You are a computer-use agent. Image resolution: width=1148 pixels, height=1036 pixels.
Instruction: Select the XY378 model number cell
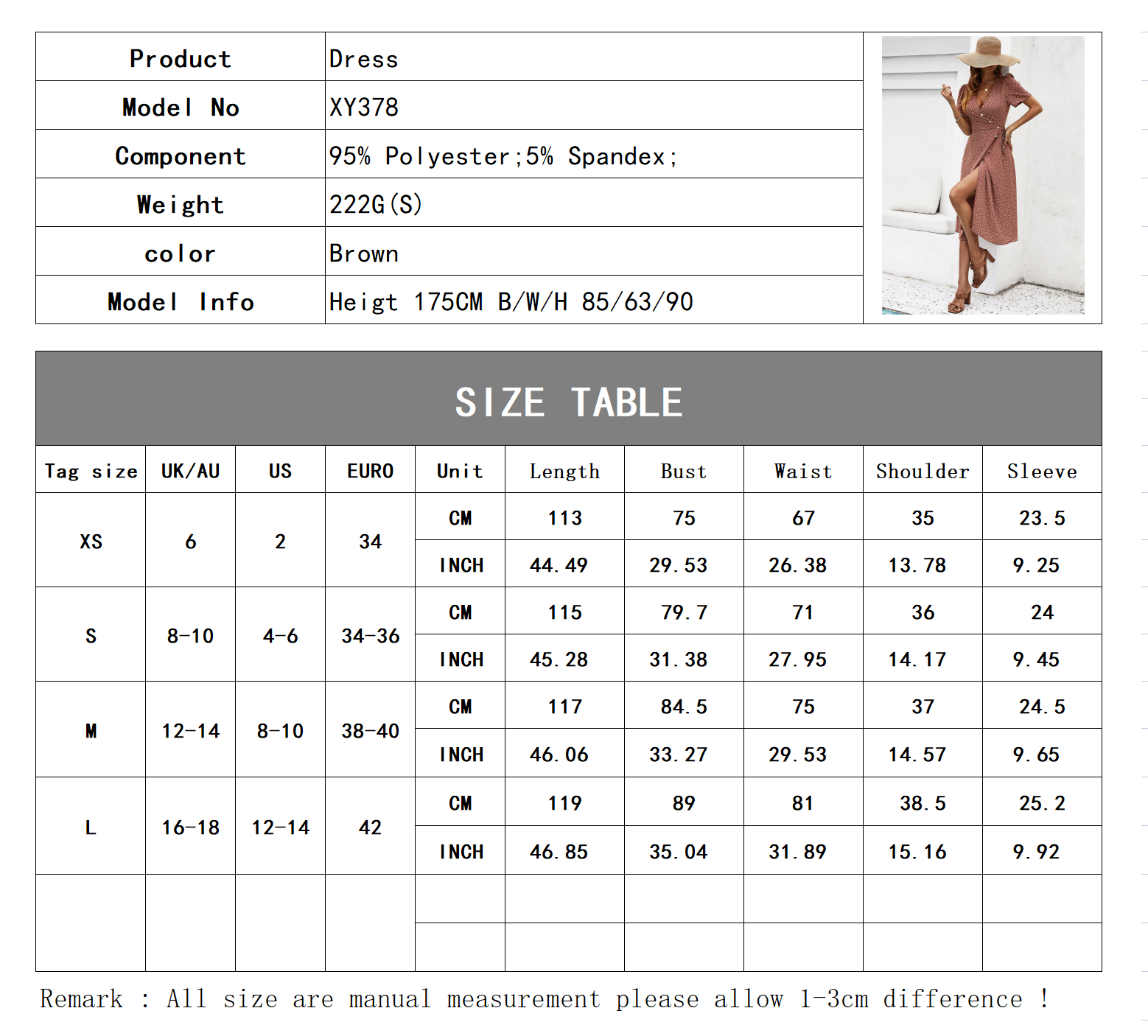coord(593,107)
